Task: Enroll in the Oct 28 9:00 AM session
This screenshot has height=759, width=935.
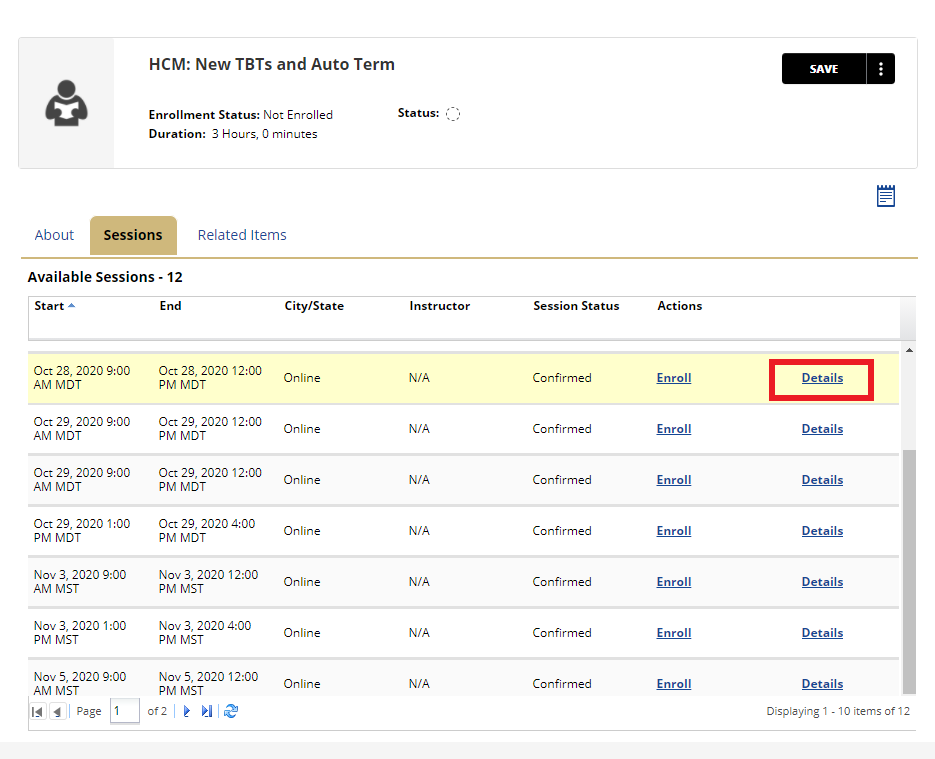Action: pos(673,378)
